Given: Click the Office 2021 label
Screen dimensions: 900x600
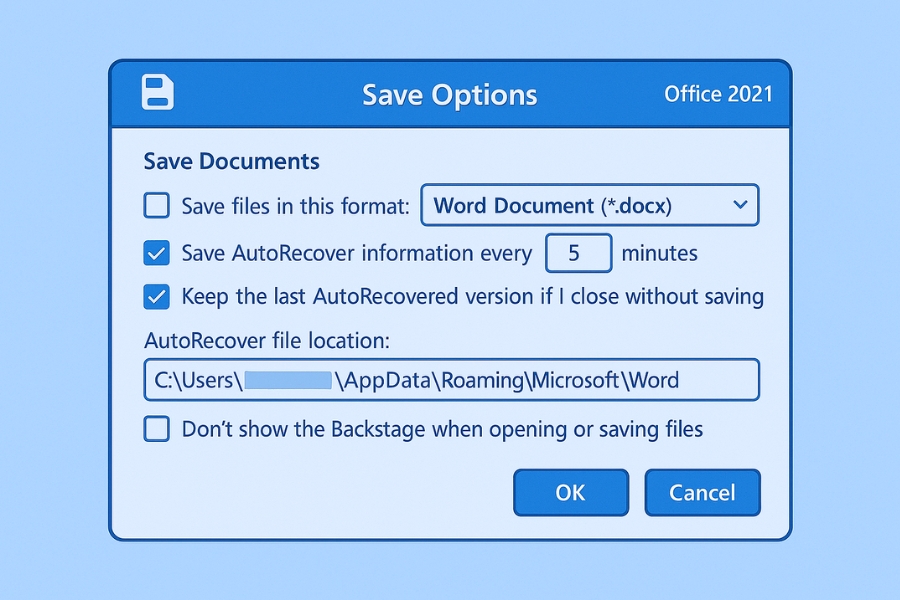Looking at the screenshot, I should coord(719,94).
